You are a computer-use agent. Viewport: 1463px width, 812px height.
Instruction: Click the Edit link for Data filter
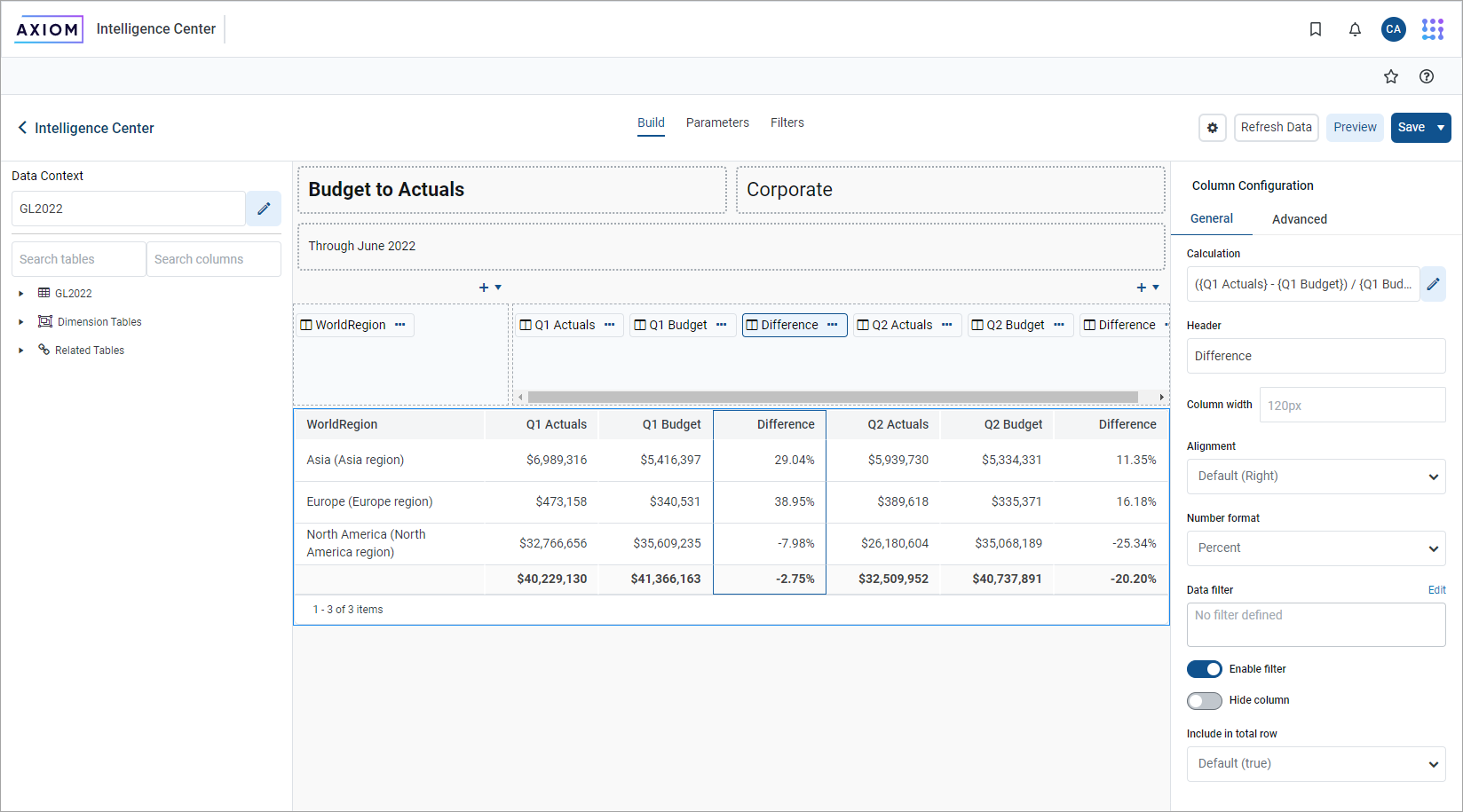(1436, 590)
